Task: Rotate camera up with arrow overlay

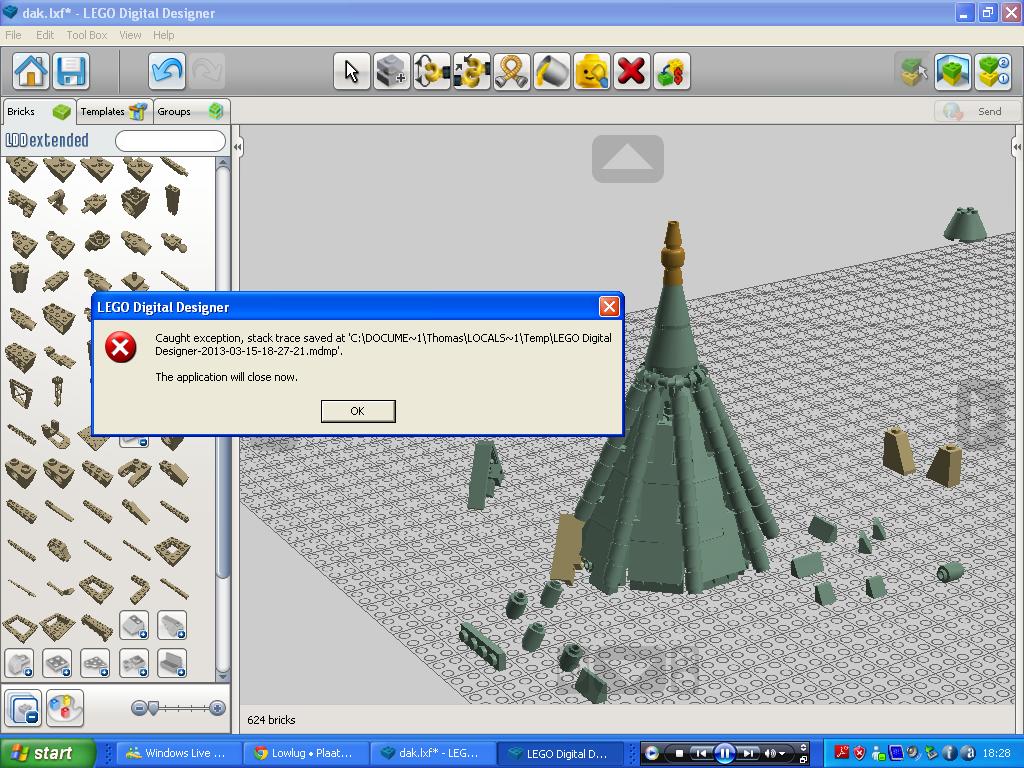Action: (x=628, y=159)
